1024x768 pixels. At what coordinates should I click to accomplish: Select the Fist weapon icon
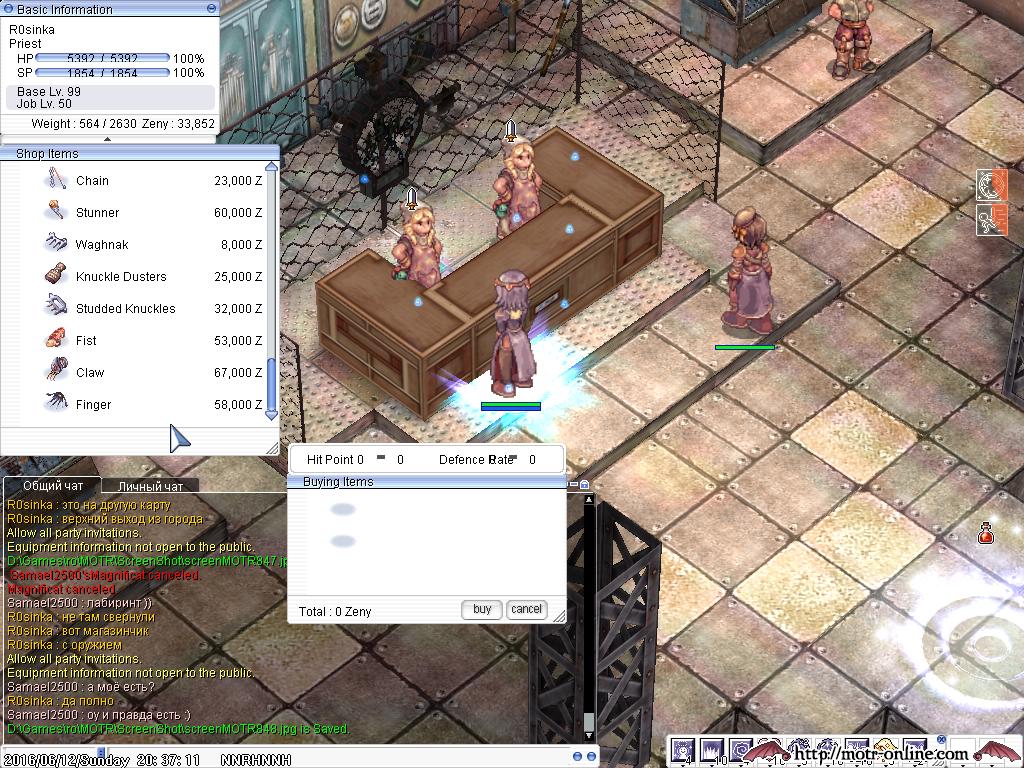click(x=56, y=338)
